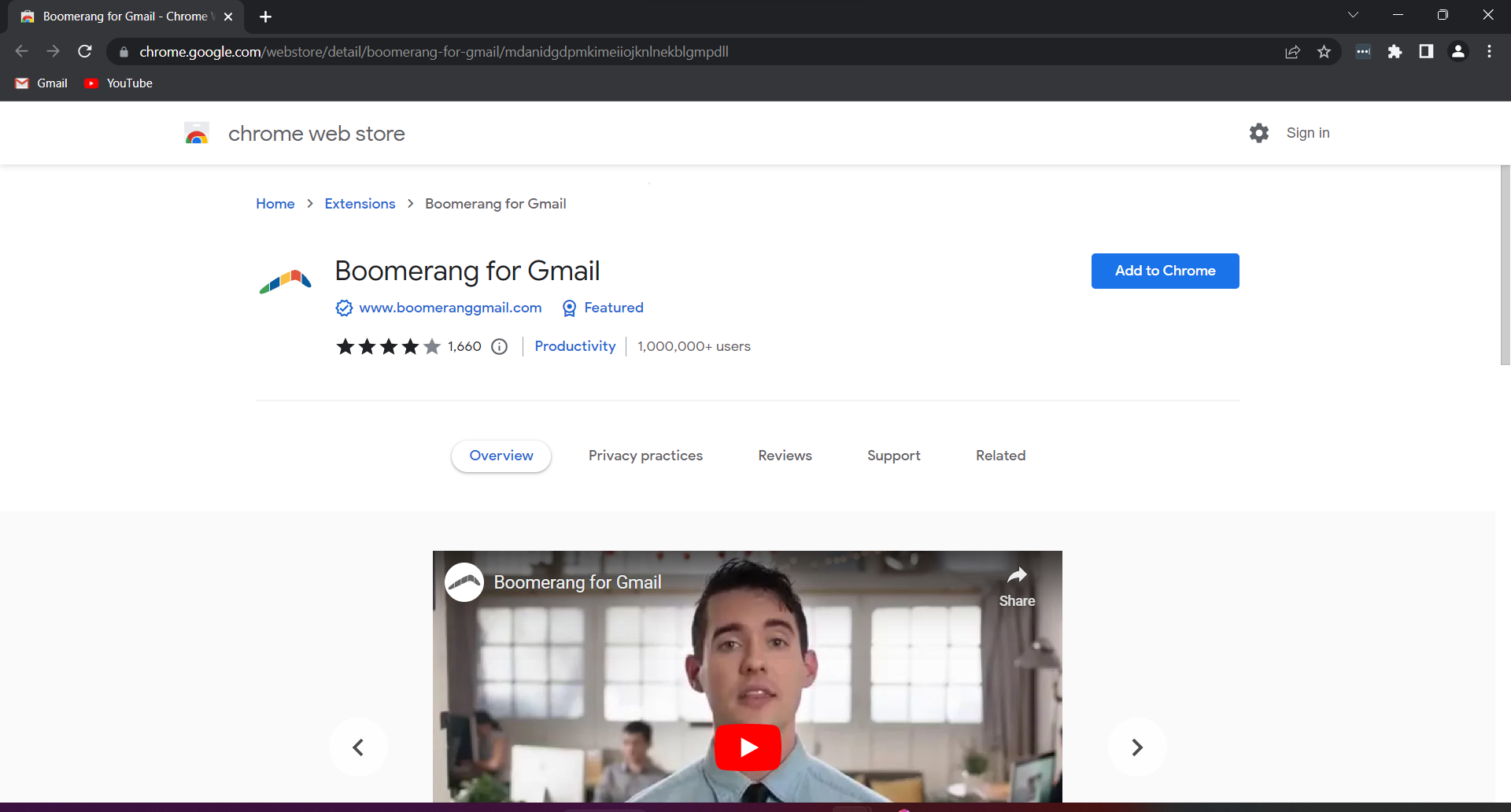Open the web store settings gear
1511x812 pixels.
[1258, 133]
